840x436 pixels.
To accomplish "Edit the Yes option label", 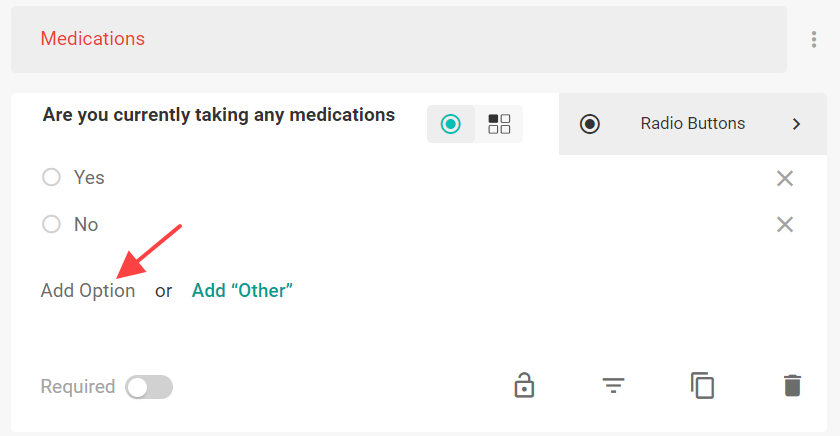I will [89, 177].
